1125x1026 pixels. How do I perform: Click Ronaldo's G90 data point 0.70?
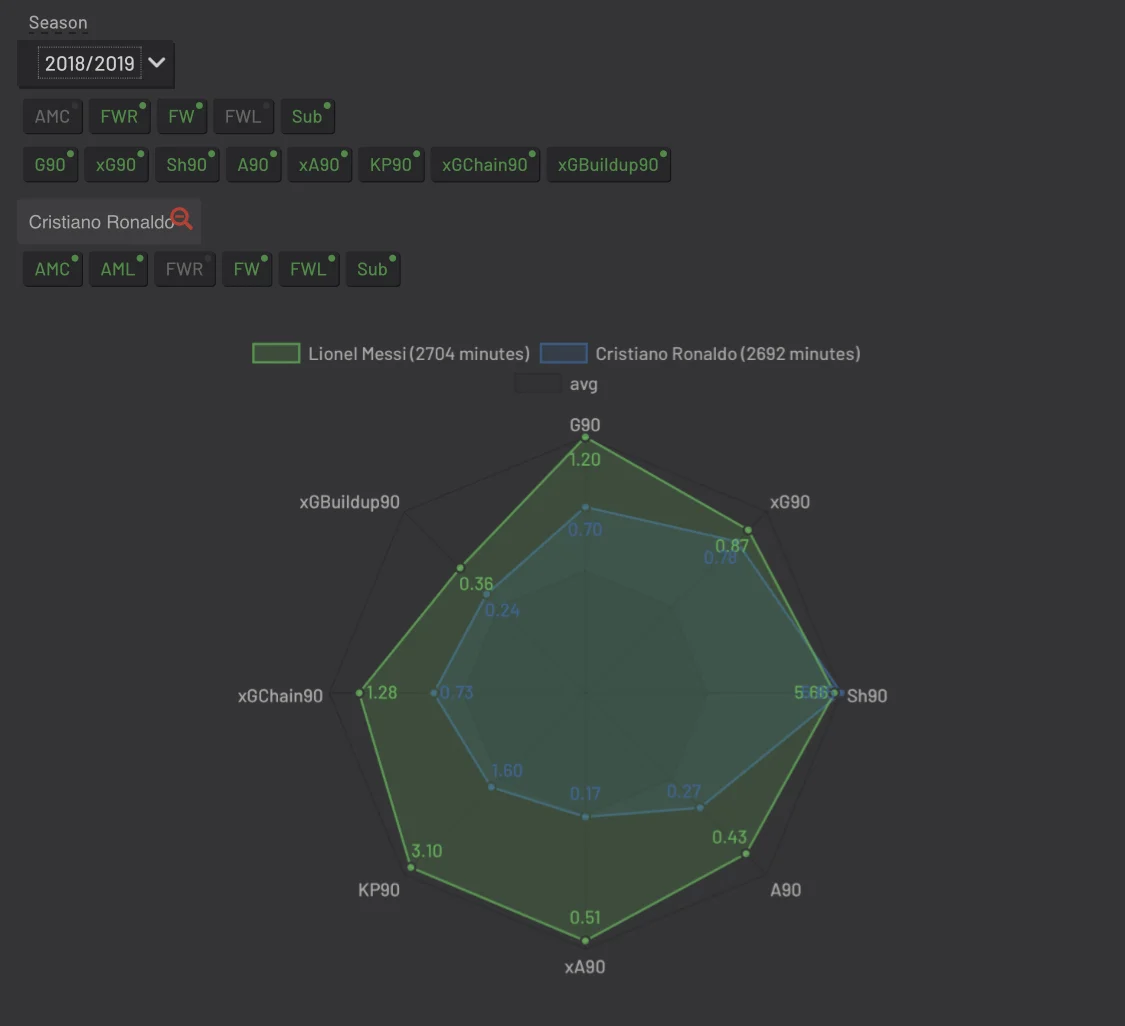[x=585, y=507]
